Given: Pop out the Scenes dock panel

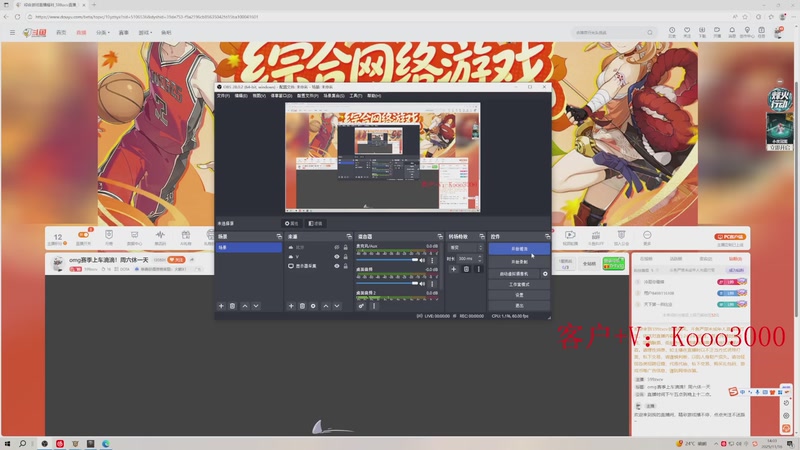Looking at the screenshot, I should (279, 237).
